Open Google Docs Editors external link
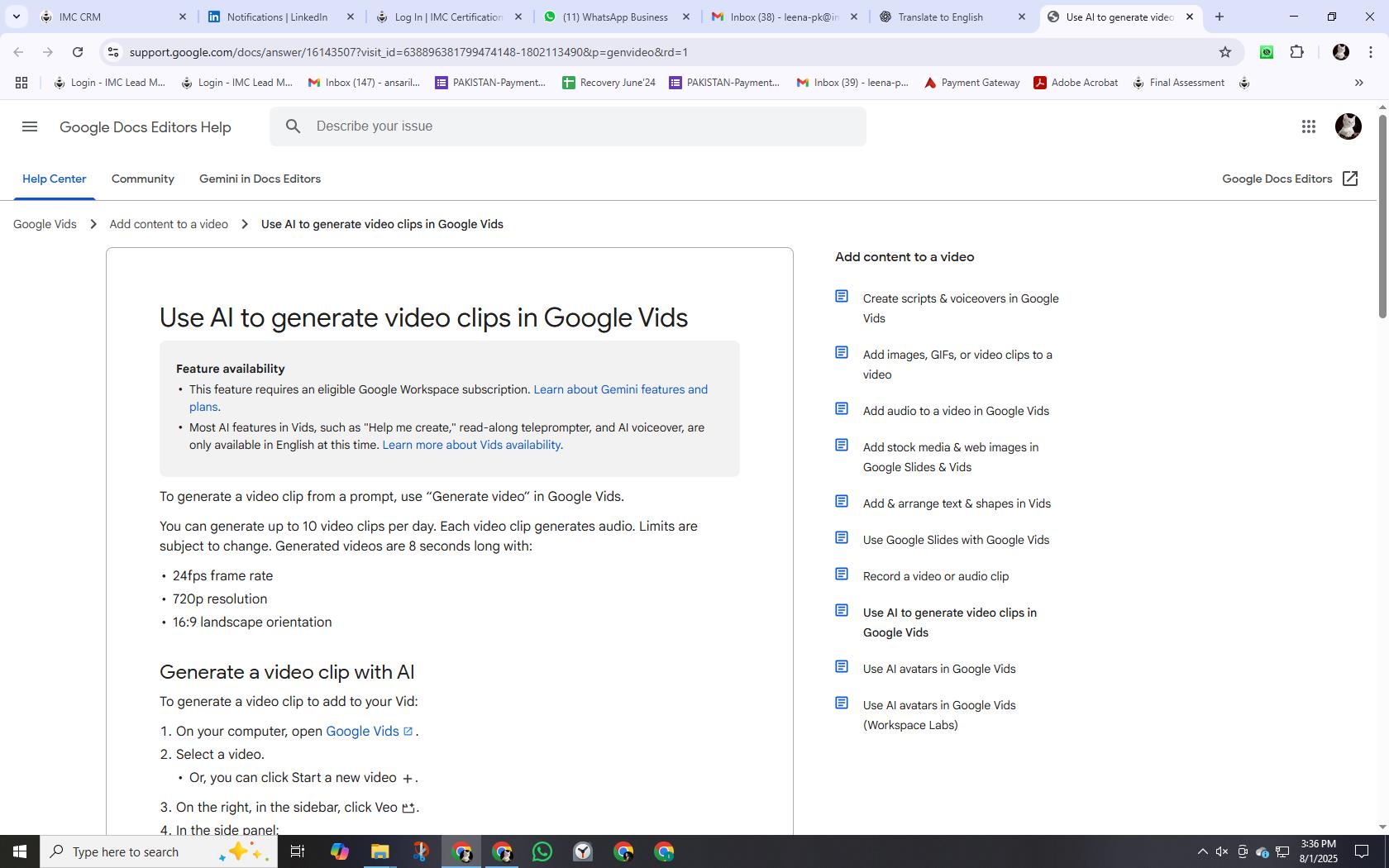1389x868 pixels. pos(1290,179)
